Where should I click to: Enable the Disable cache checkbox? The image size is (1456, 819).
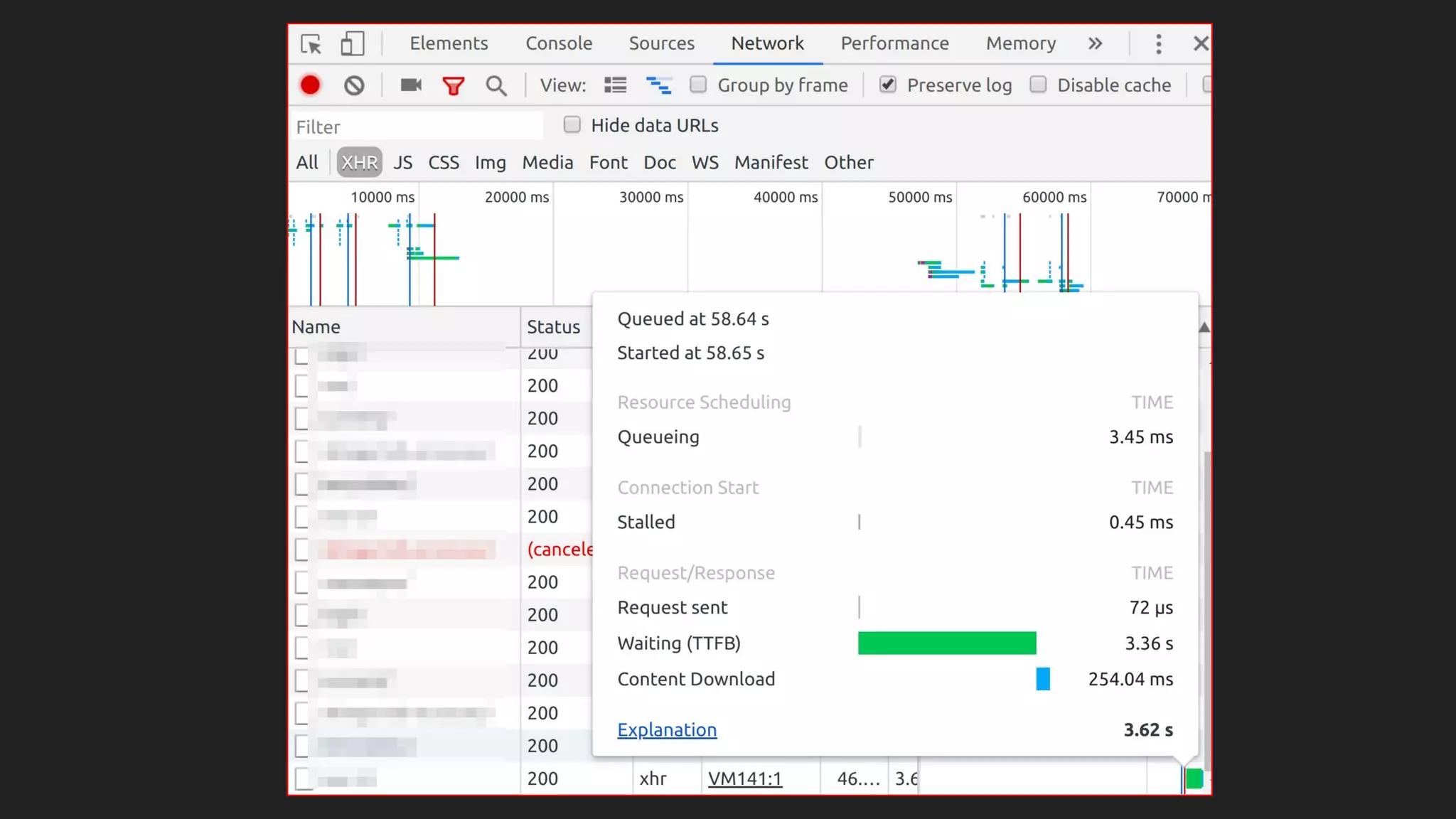click(1038, 85)
